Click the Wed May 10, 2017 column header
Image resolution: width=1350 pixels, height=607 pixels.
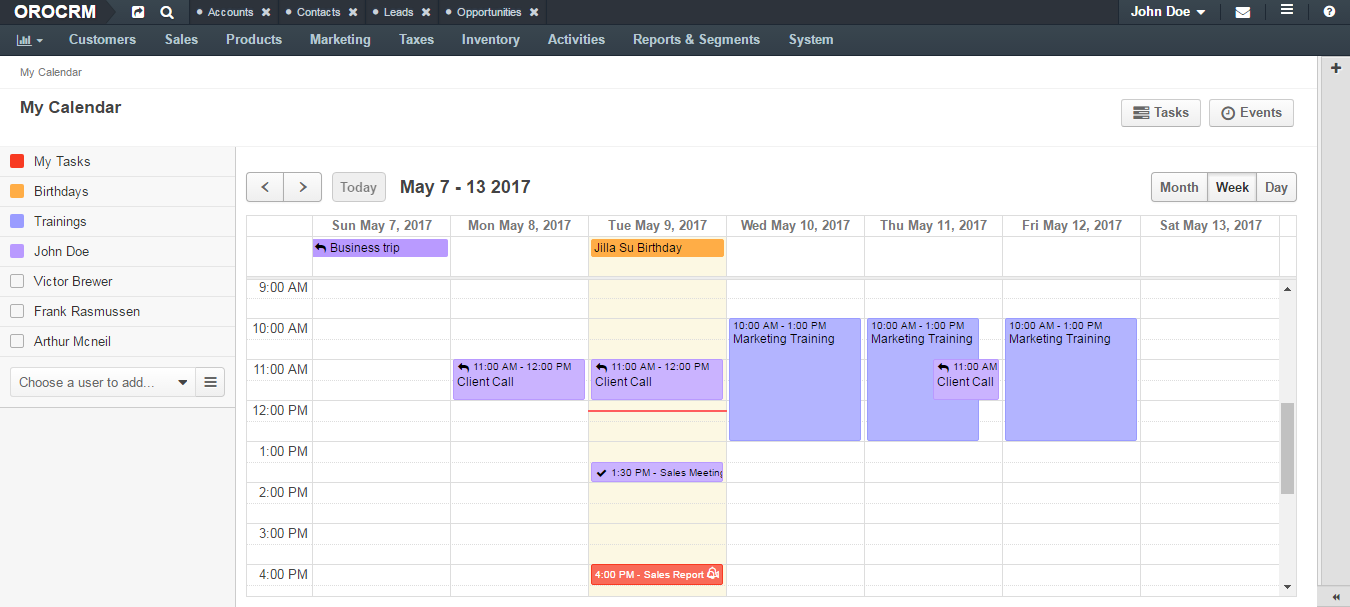point(795,225)
